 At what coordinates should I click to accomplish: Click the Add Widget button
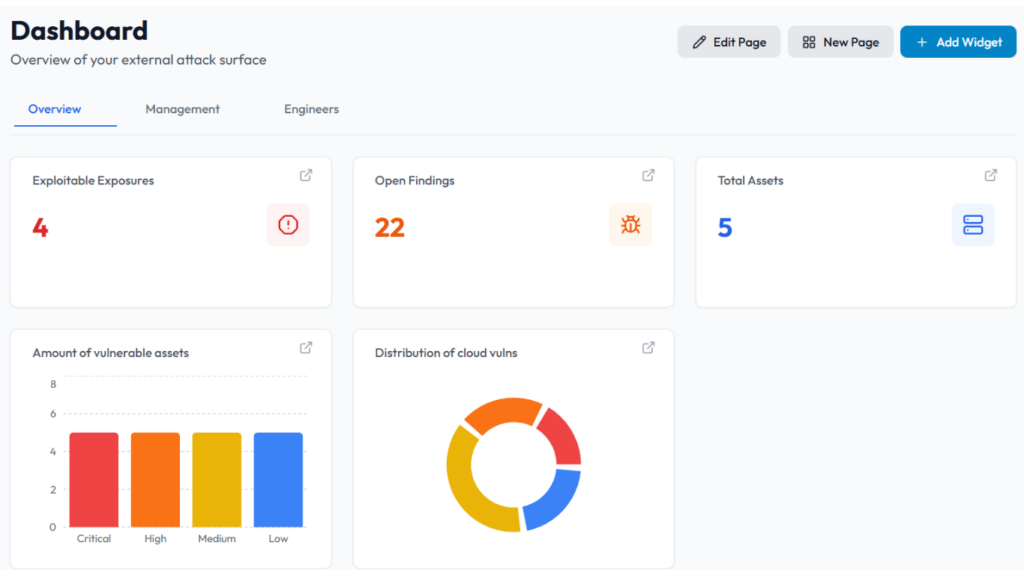tap(958, 42)
